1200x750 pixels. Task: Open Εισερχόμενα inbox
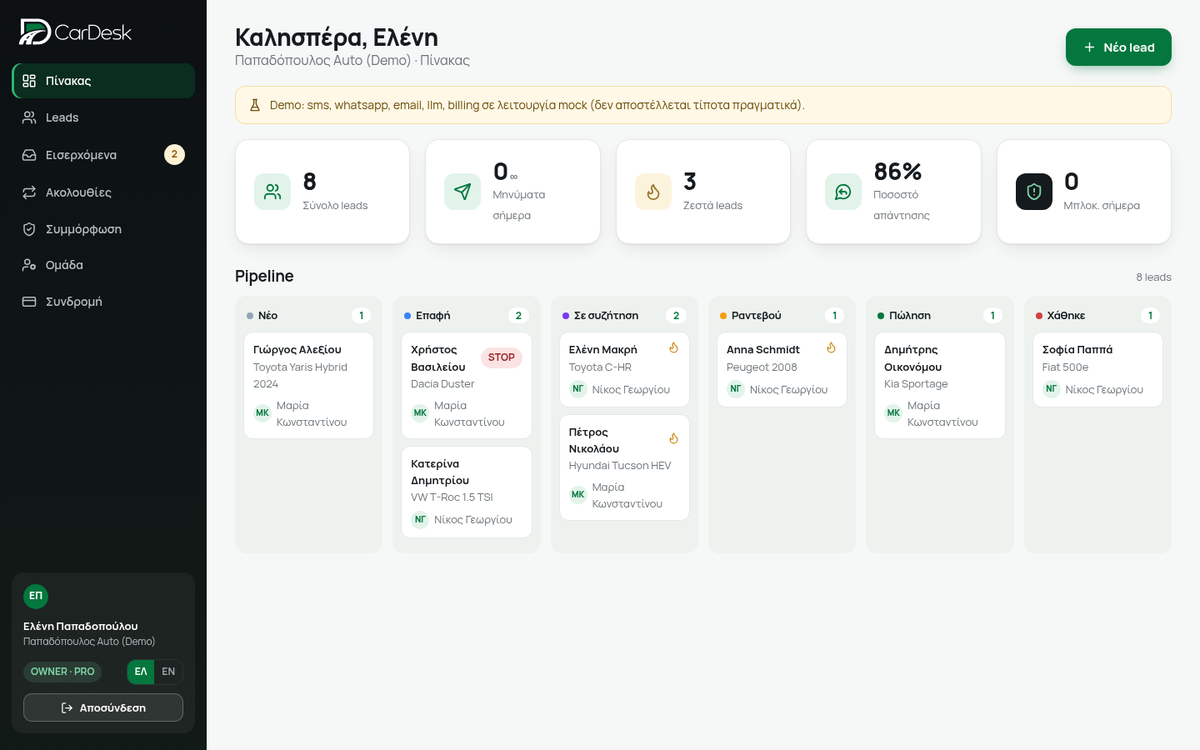[103, 155]
